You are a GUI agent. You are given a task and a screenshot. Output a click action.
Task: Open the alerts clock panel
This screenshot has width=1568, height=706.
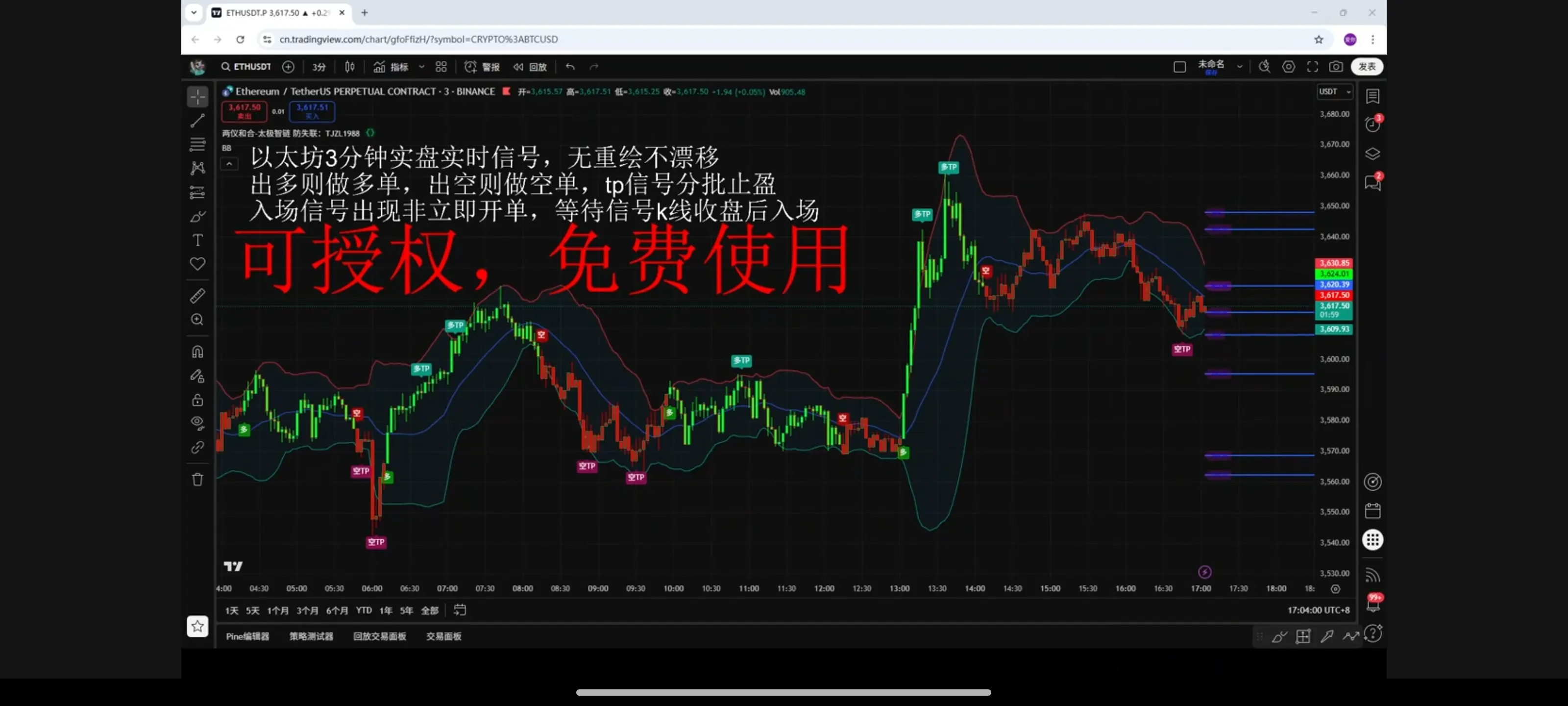click(1372, 124)
